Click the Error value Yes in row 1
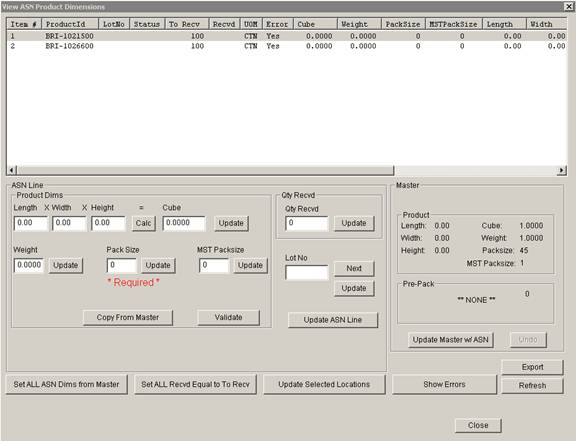The height and width of the screenshot is (441, 576). [x=273, y=36]
